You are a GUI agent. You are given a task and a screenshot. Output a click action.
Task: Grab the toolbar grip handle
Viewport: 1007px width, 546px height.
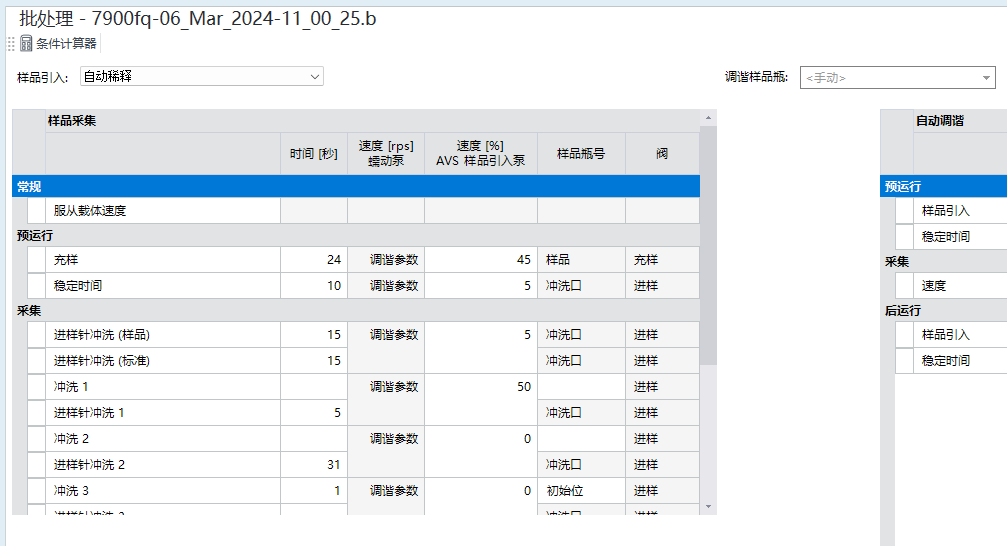click(x=11, y=44)
